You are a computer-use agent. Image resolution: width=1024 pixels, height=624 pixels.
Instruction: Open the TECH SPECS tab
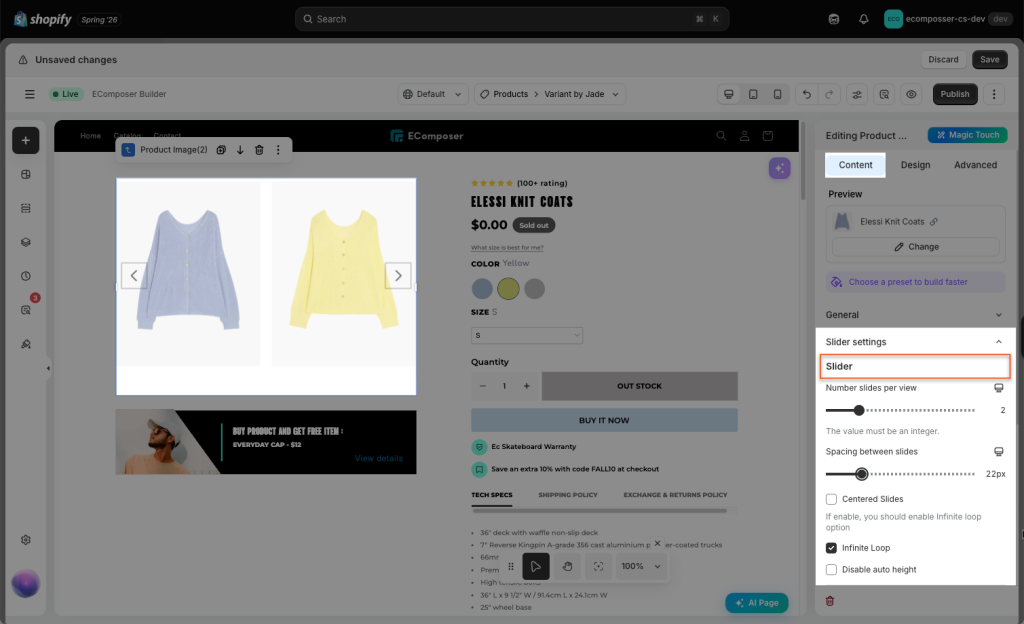[x=492, y=495]
